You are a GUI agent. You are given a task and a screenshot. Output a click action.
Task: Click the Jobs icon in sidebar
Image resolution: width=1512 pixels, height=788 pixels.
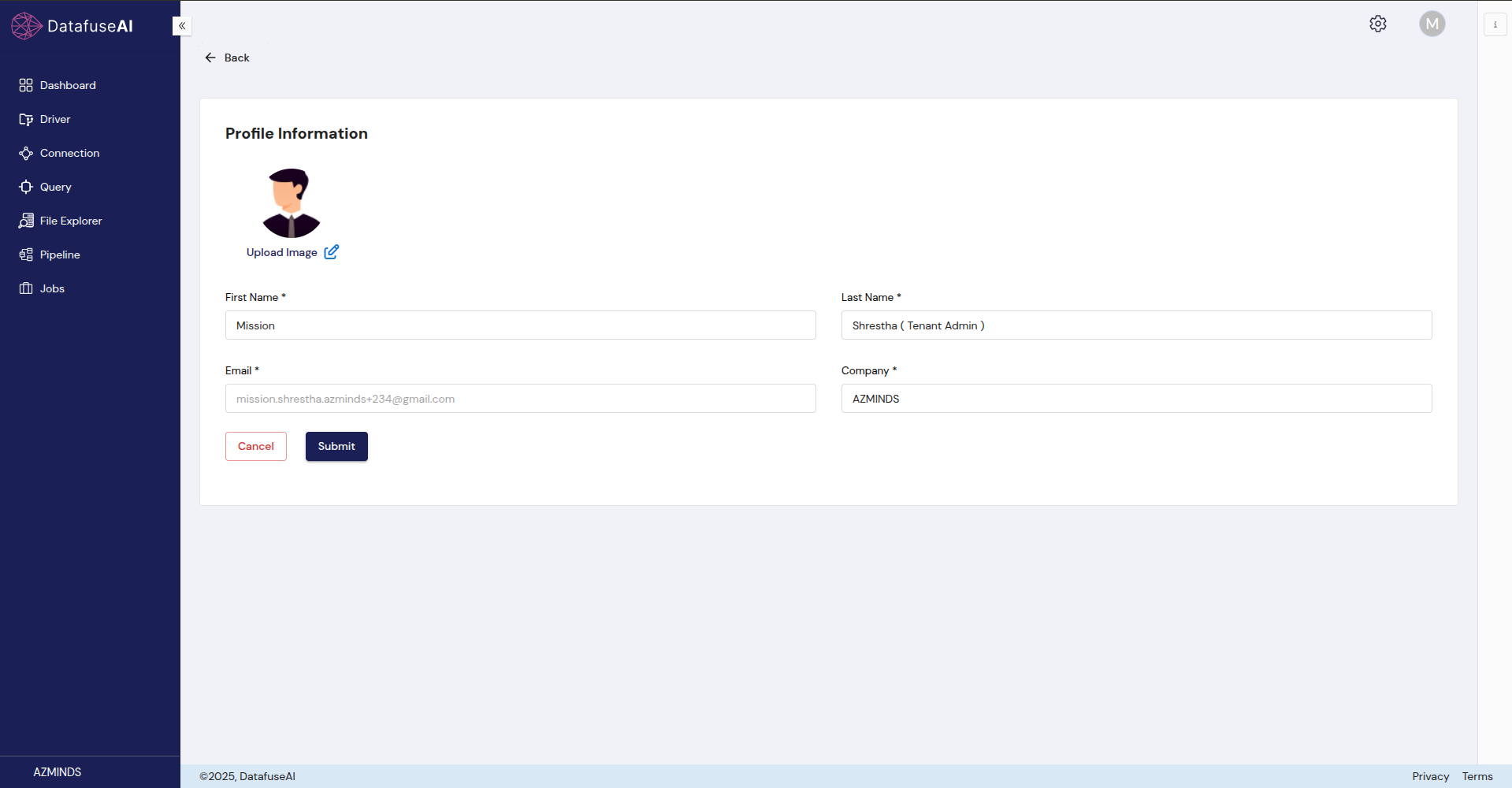(x=26, y=289)
